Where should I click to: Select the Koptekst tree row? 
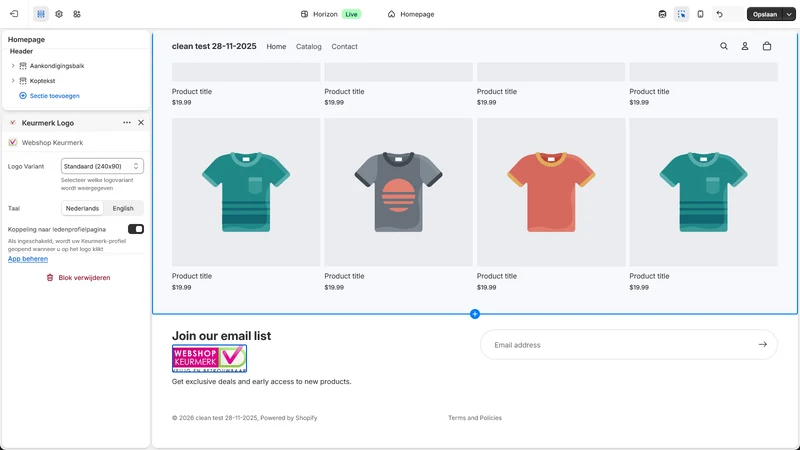tap(77, 81)
